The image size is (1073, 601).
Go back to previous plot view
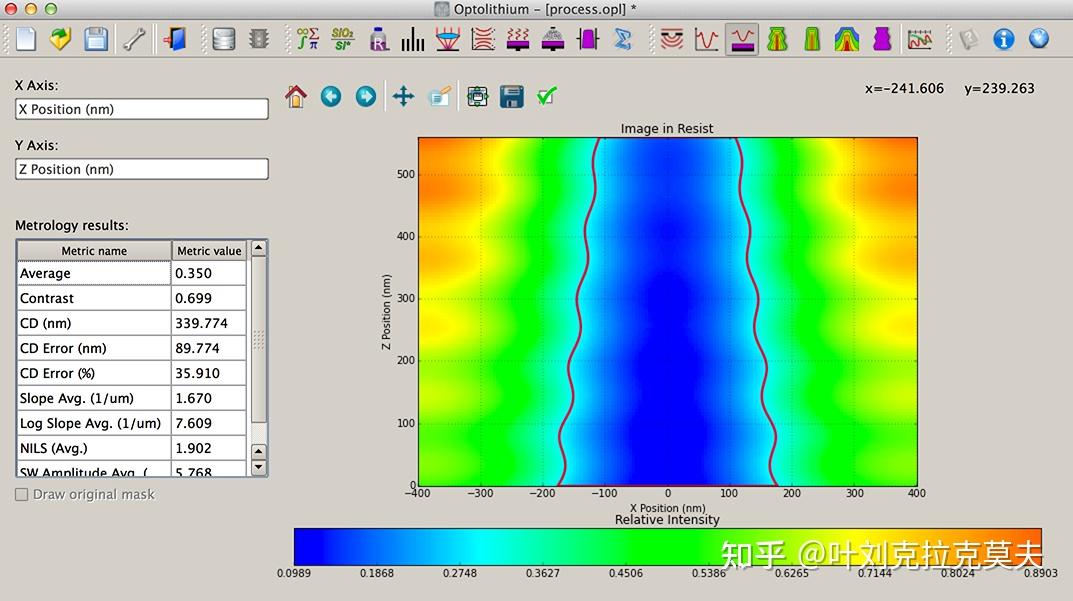[331, 97]
